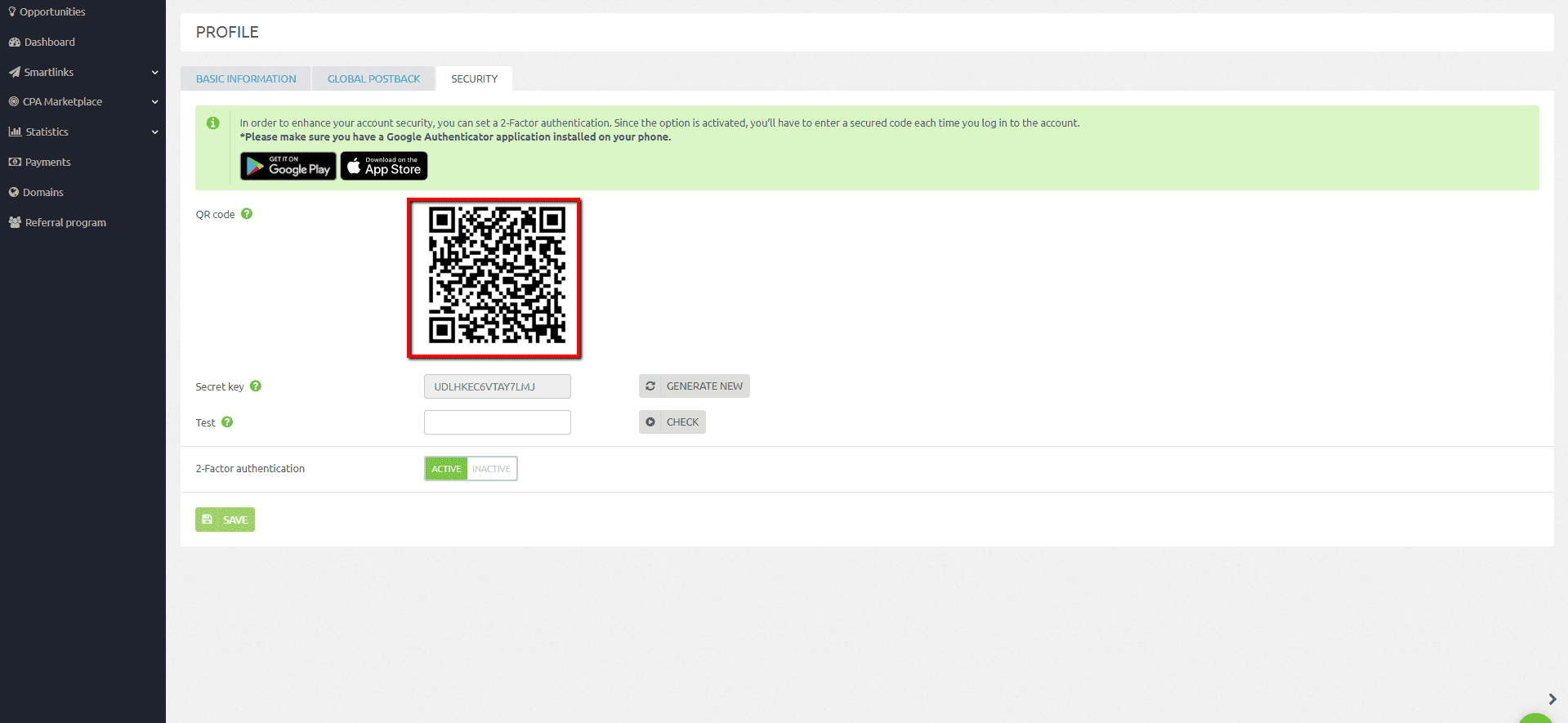Click the Dashboard sidebar icon
The image size is (1568, 723).
pos(14,42)
